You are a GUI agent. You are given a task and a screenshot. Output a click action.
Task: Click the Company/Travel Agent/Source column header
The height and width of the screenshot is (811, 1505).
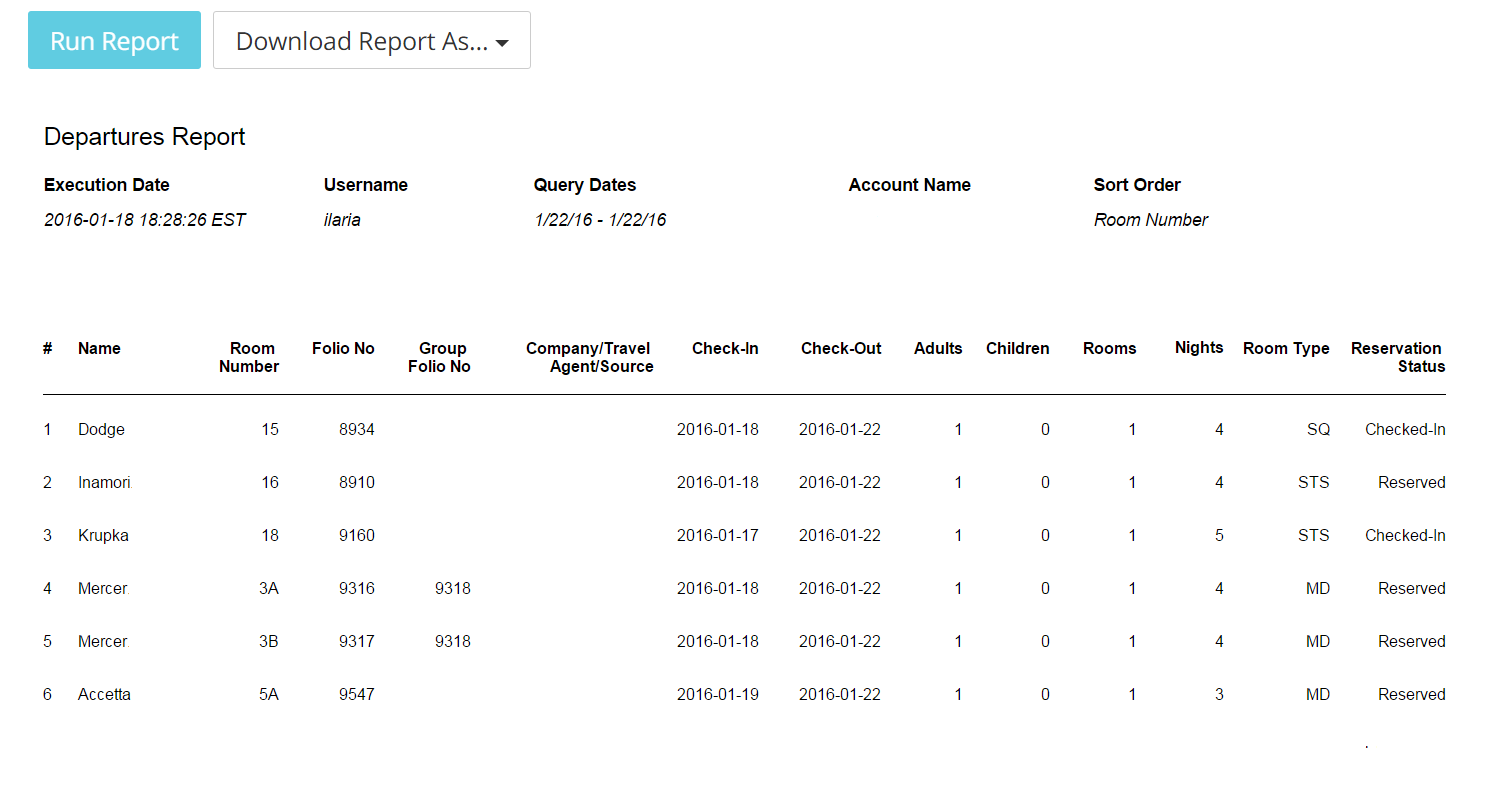590,358
